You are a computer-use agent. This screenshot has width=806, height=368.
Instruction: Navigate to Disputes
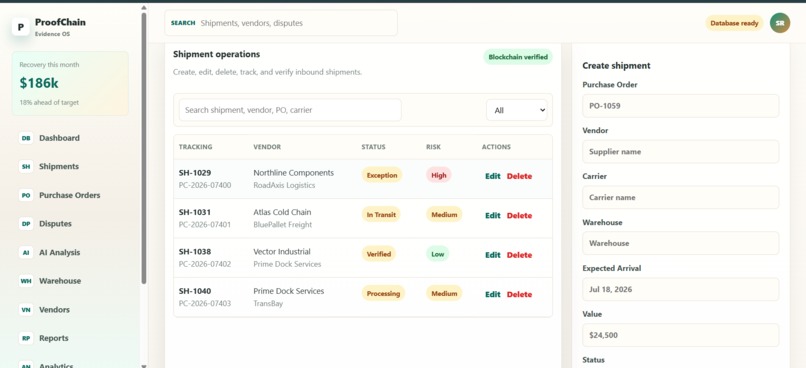pos(55,224)
